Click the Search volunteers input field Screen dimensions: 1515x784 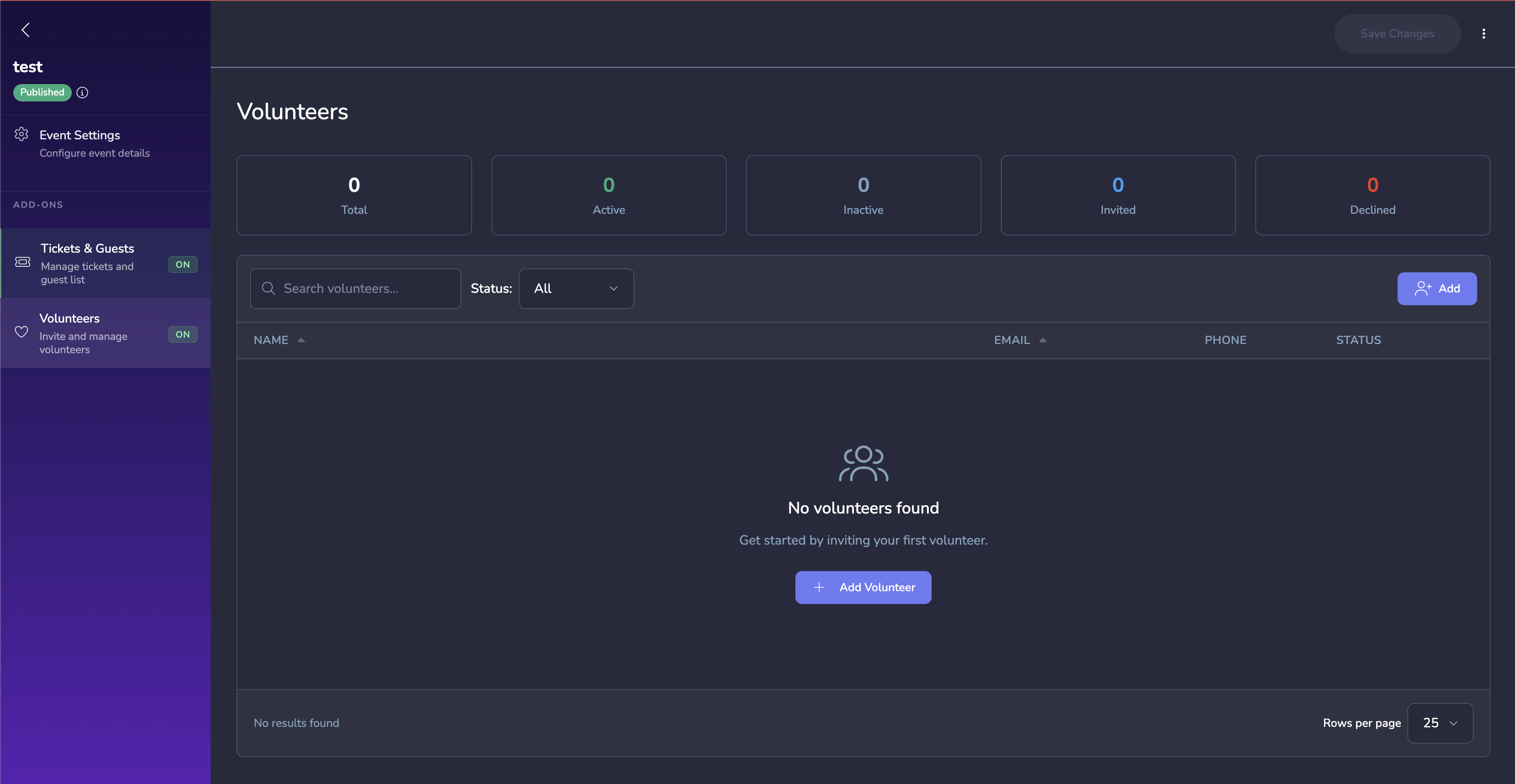coord(365,288)
